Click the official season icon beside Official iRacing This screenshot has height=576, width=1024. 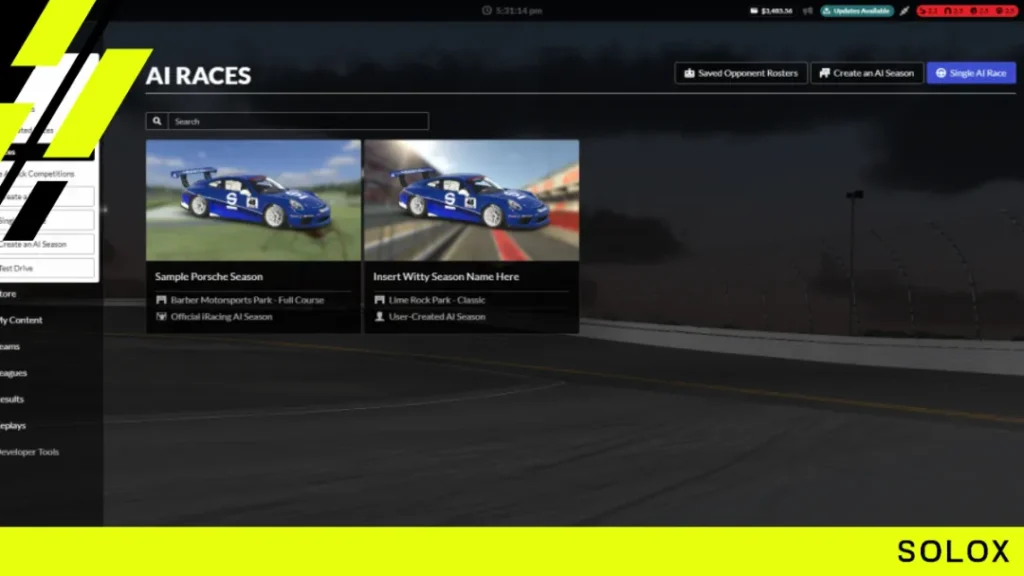click(x=161, y=317)
